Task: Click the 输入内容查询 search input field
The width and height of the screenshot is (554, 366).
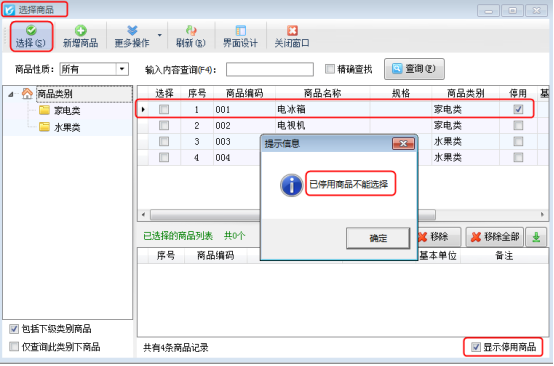Action: pos(270,69)
